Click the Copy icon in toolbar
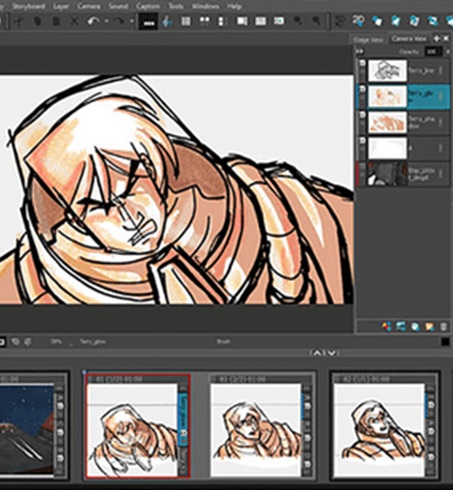The height and width of the screenshot is (490, 453). (37, 22)
